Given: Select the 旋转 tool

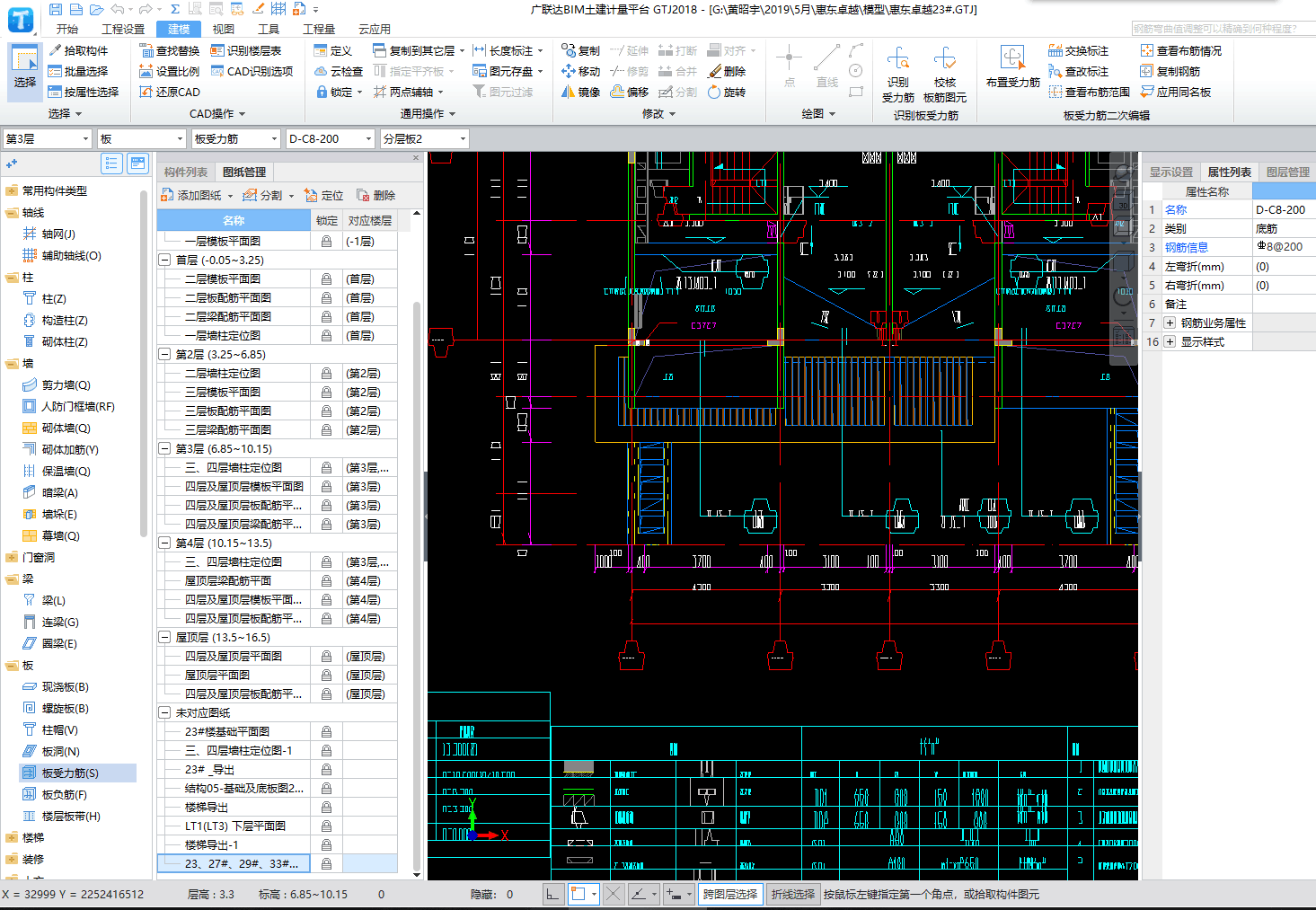Looking at the screenshot, I should pyautogui.click(x=727, y=92).
